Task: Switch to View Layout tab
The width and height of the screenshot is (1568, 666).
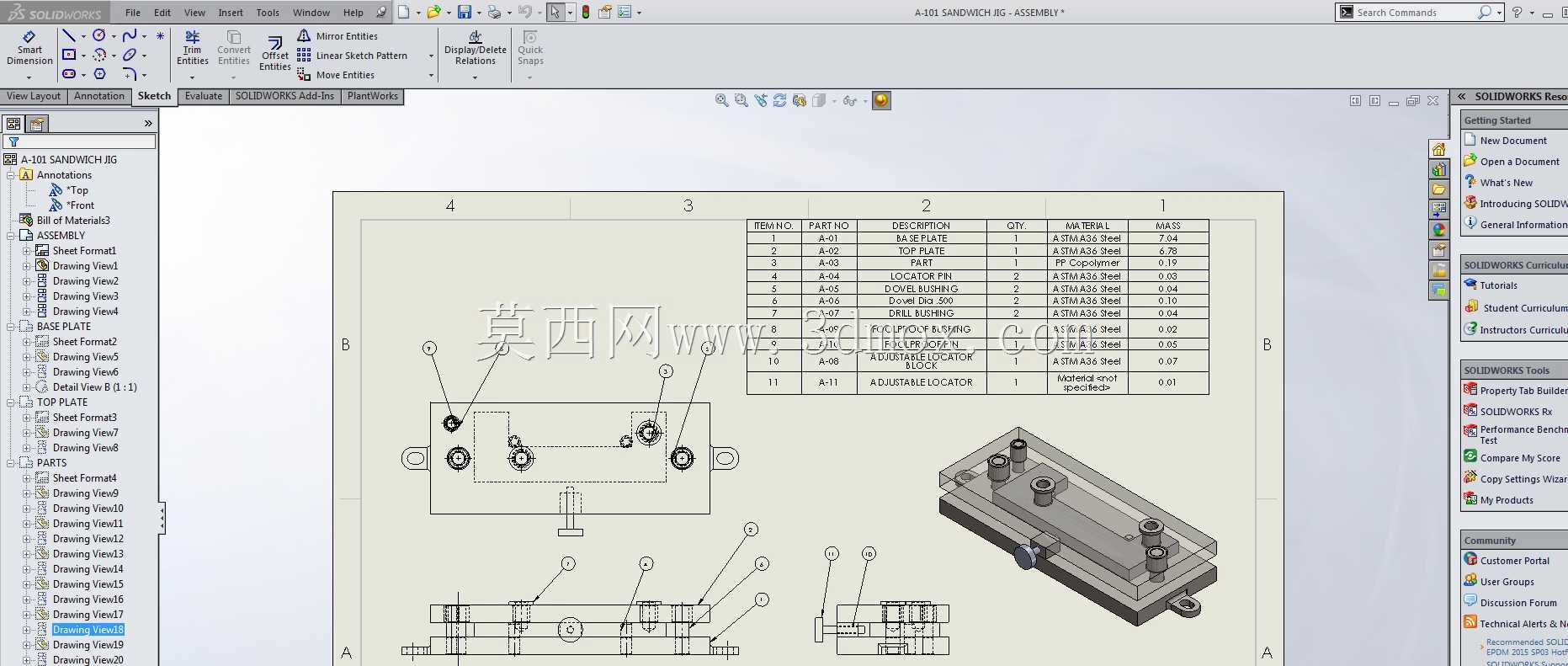Action: point(34,96)
